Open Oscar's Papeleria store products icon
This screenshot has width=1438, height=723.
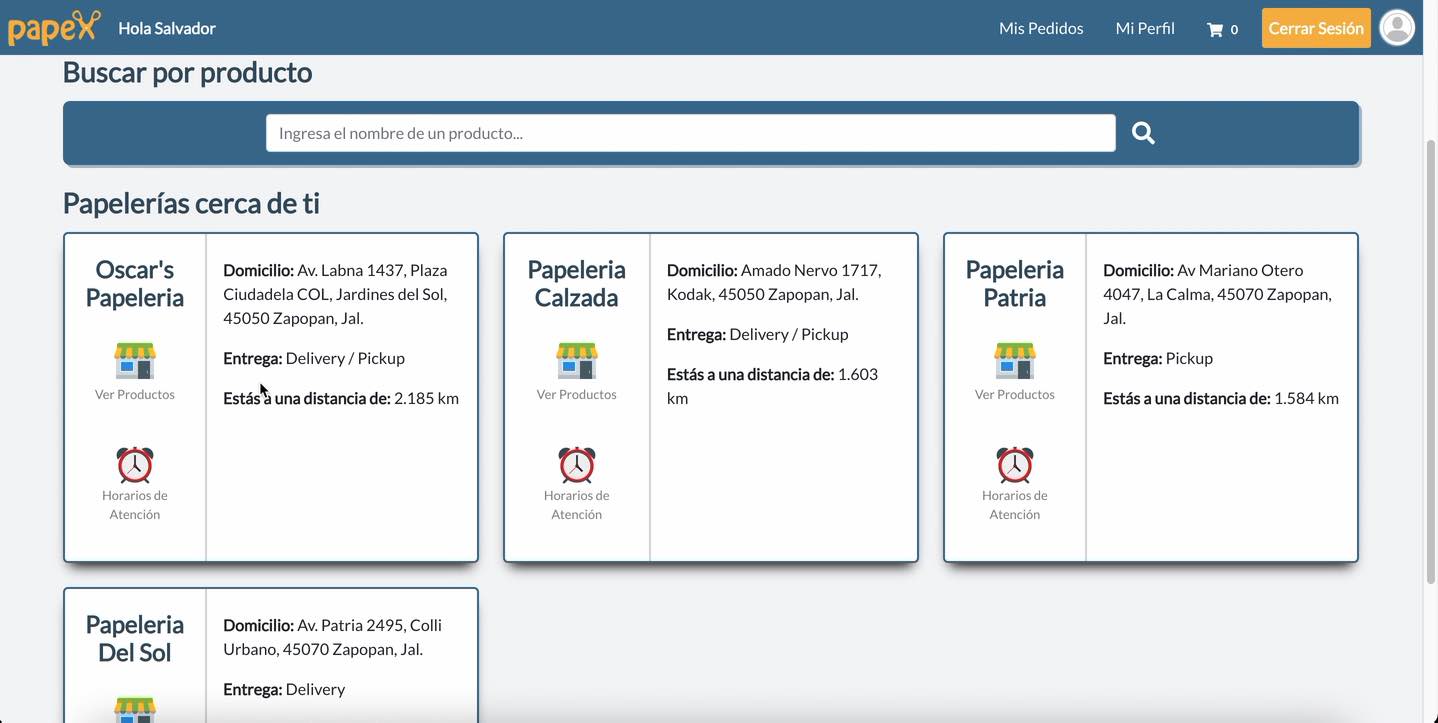(x=135, y=361)
